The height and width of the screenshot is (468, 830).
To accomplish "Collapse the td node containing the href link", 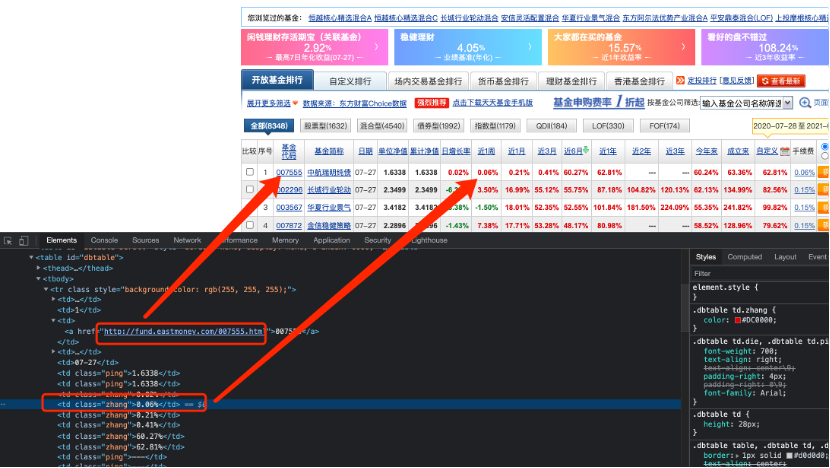I will tap(53, 321).
